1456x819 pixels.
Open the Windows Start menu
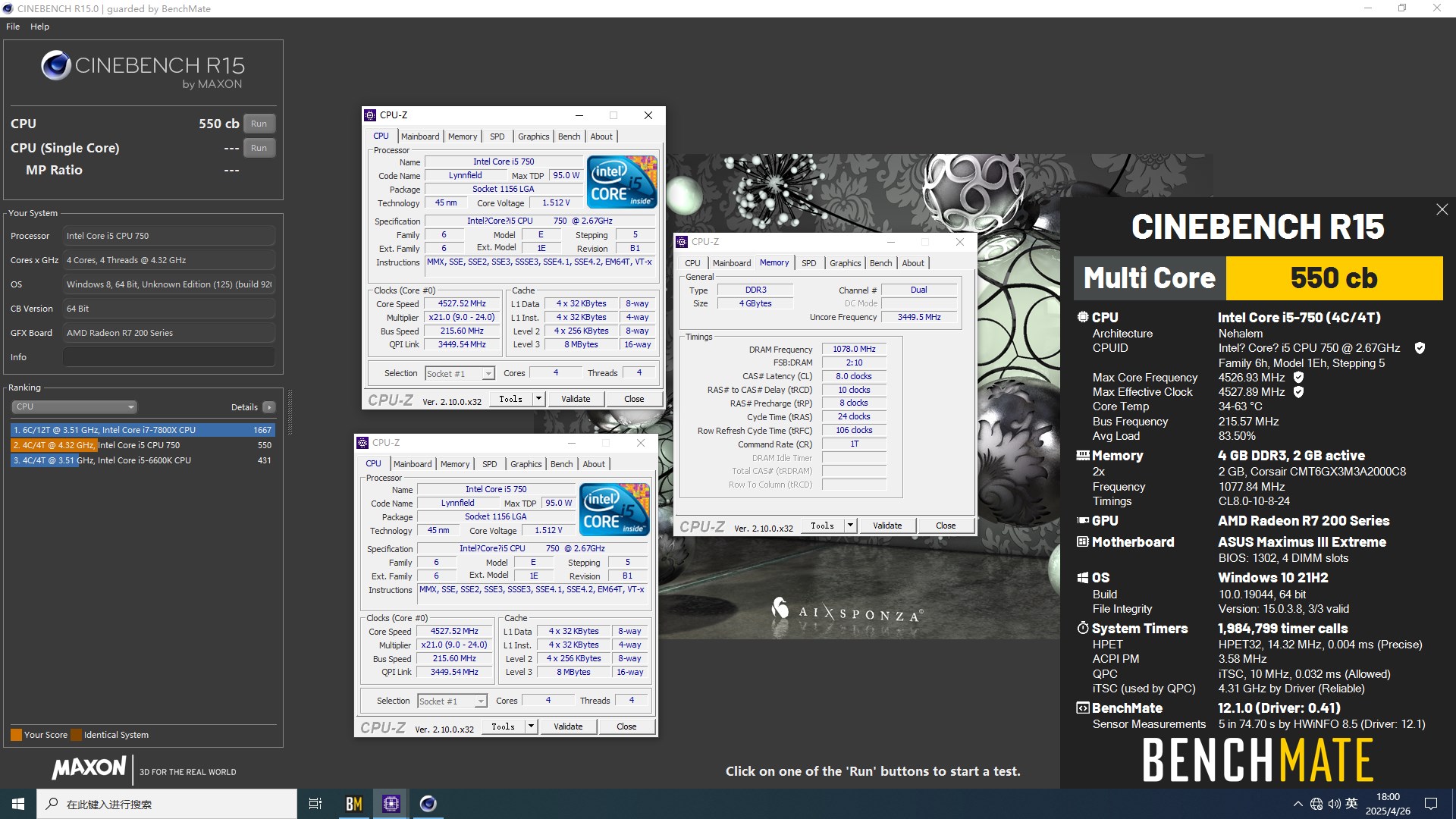pos(18,804)
